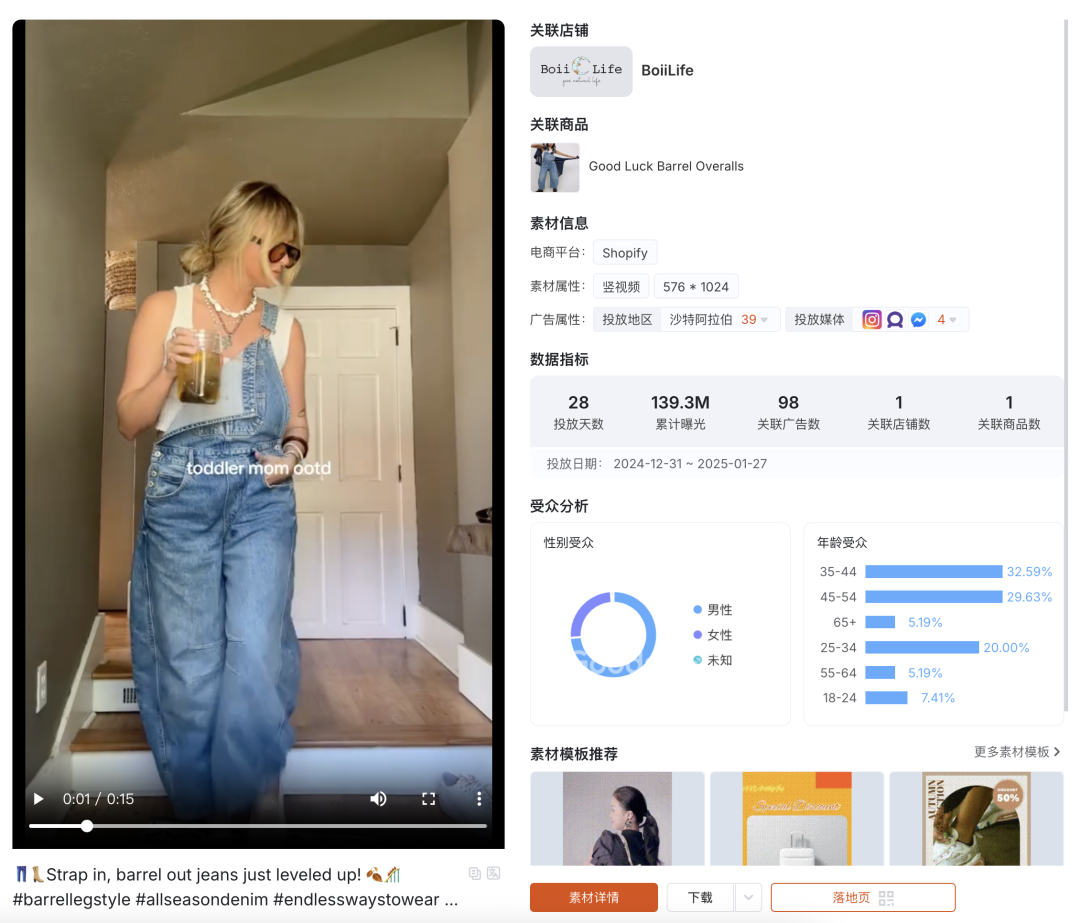Click the gender audience donut chart
The height and width of the screenshot is (923, 1080).
pyautogui.click(x=613, y=634)
